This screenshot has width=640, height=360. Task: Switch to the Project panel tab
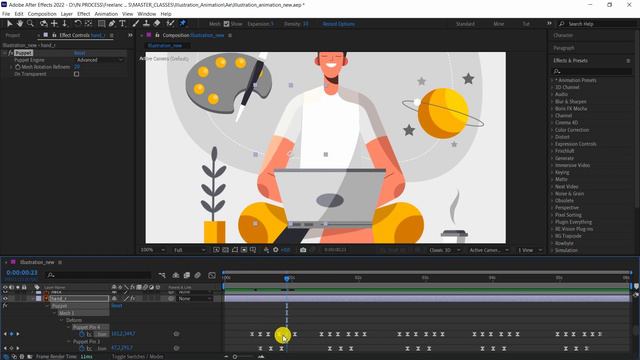point(13,36)
